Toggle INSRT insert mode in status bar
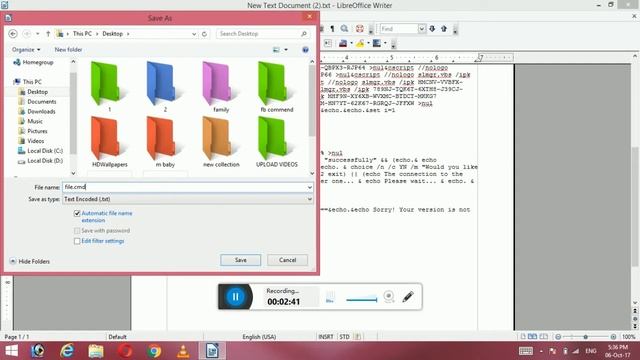This screenshot has height=360, width=640. 326,337
